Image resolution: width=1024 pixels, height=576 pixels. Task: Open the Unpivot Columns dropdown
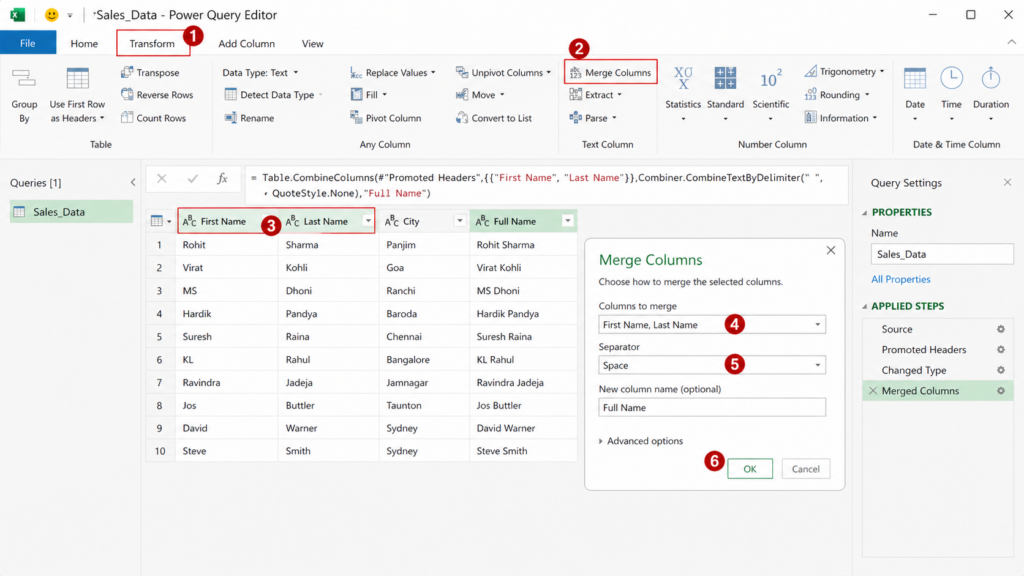(504, 72)
